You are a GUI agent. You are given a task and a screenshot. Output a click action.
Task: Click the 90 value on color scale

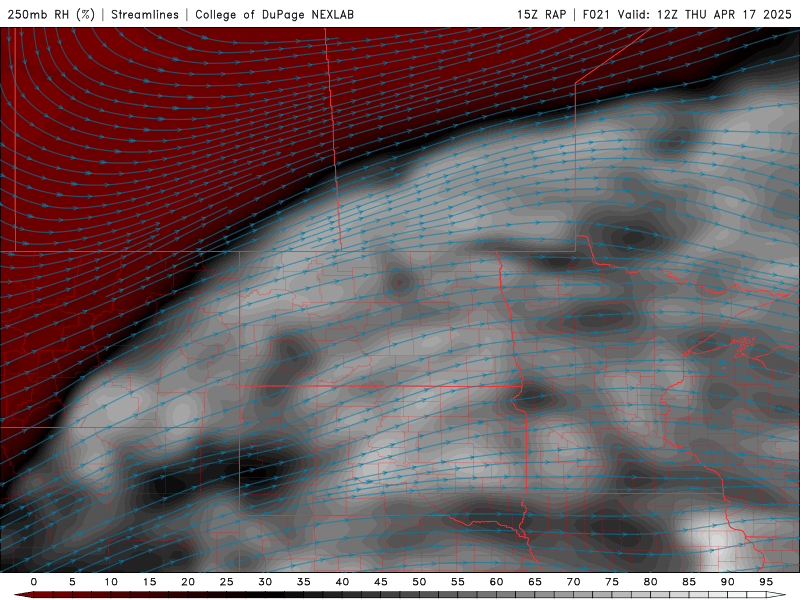tap(727, 582)
